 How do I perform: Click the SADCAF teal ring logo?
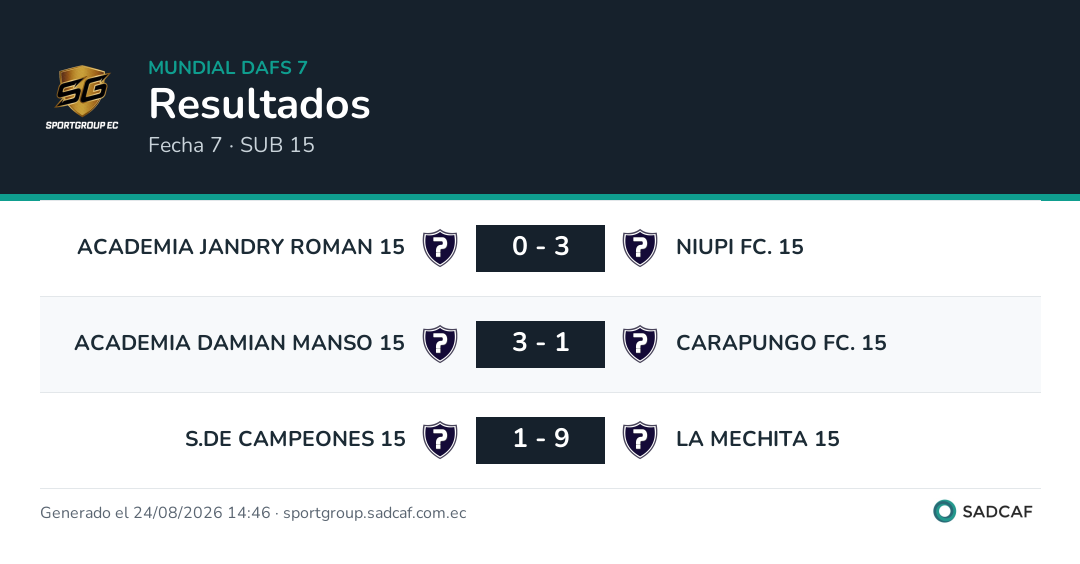(x=944, y=512)
